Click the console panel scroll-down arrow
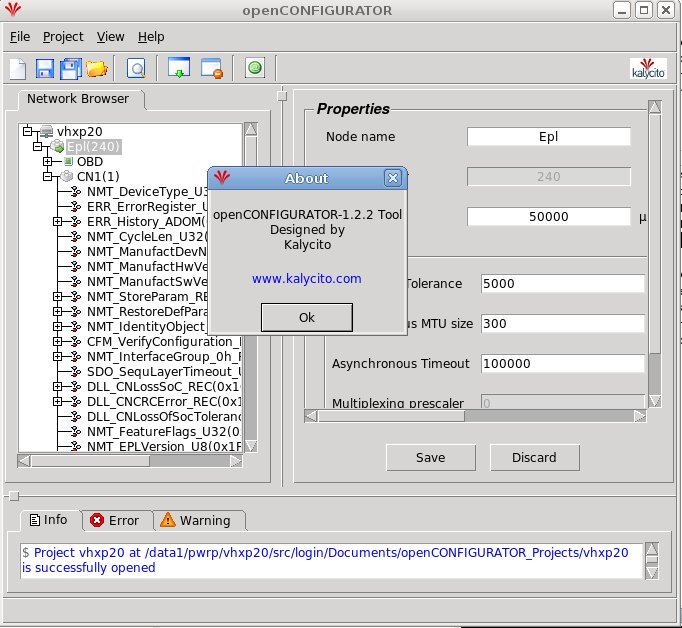 [652, 573]
